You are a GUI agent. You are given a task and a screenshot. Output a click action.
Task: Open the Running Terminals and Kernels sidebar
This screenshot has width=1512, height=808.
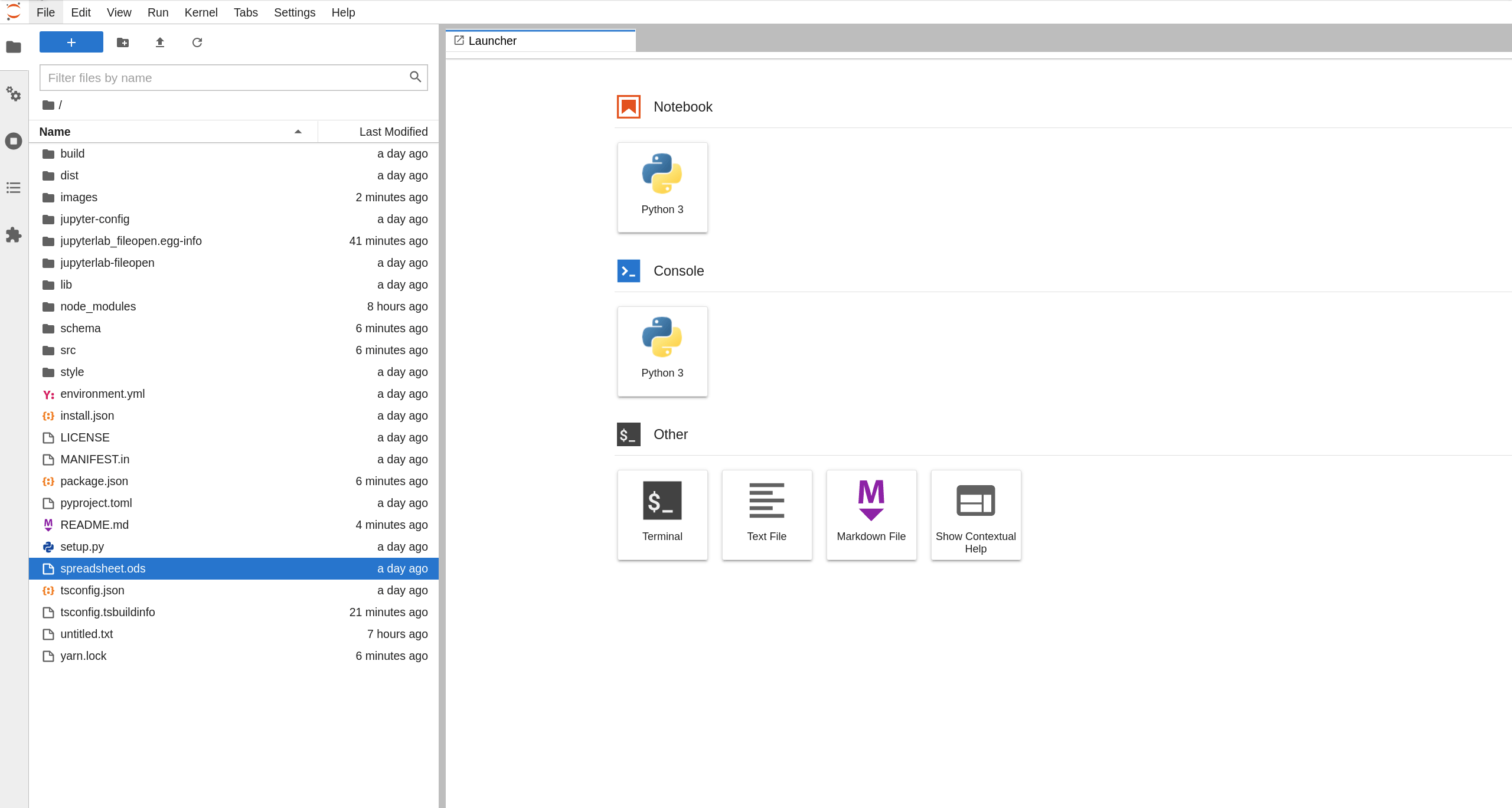14,141
